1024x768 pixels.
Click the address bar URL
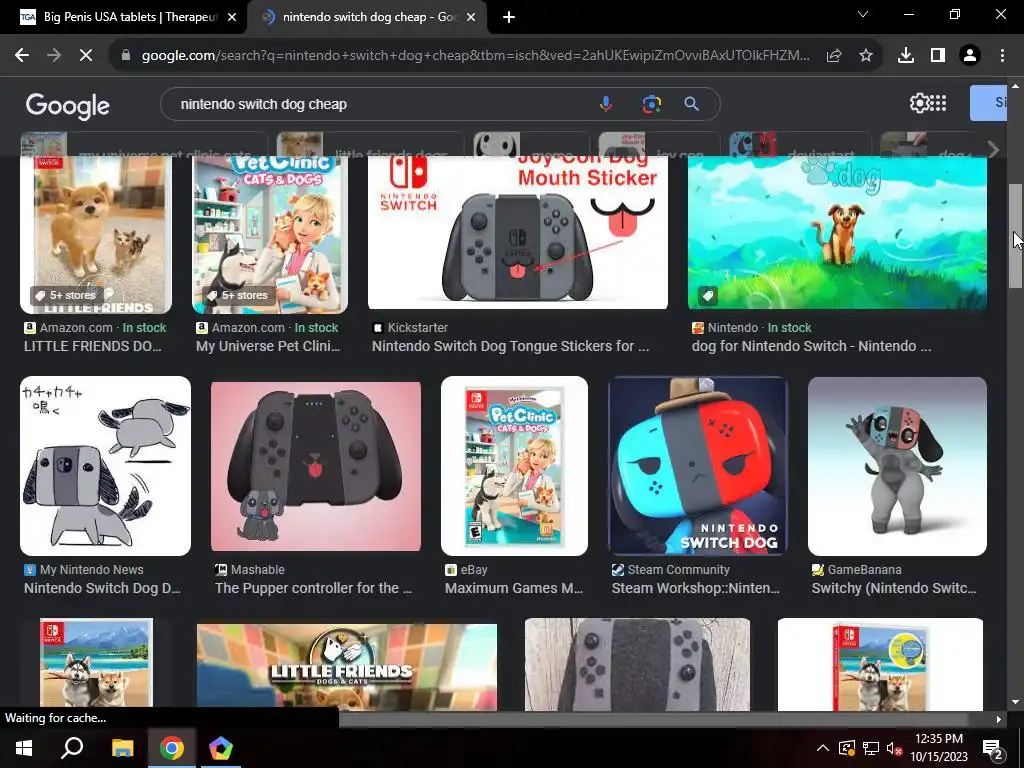[475, 56]
